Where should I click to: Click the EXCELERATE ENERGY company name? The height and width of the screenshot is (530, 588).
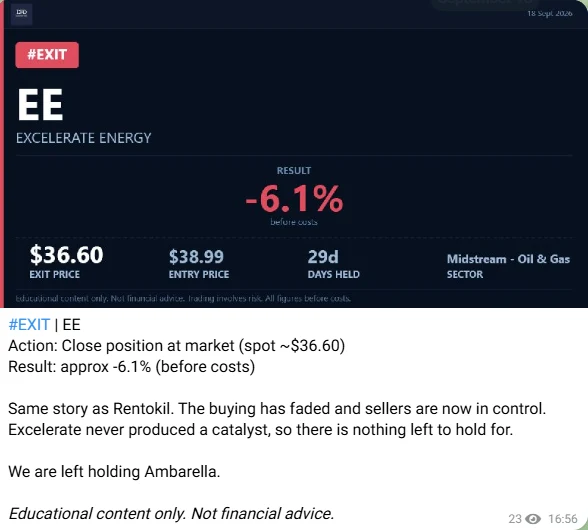84,138
